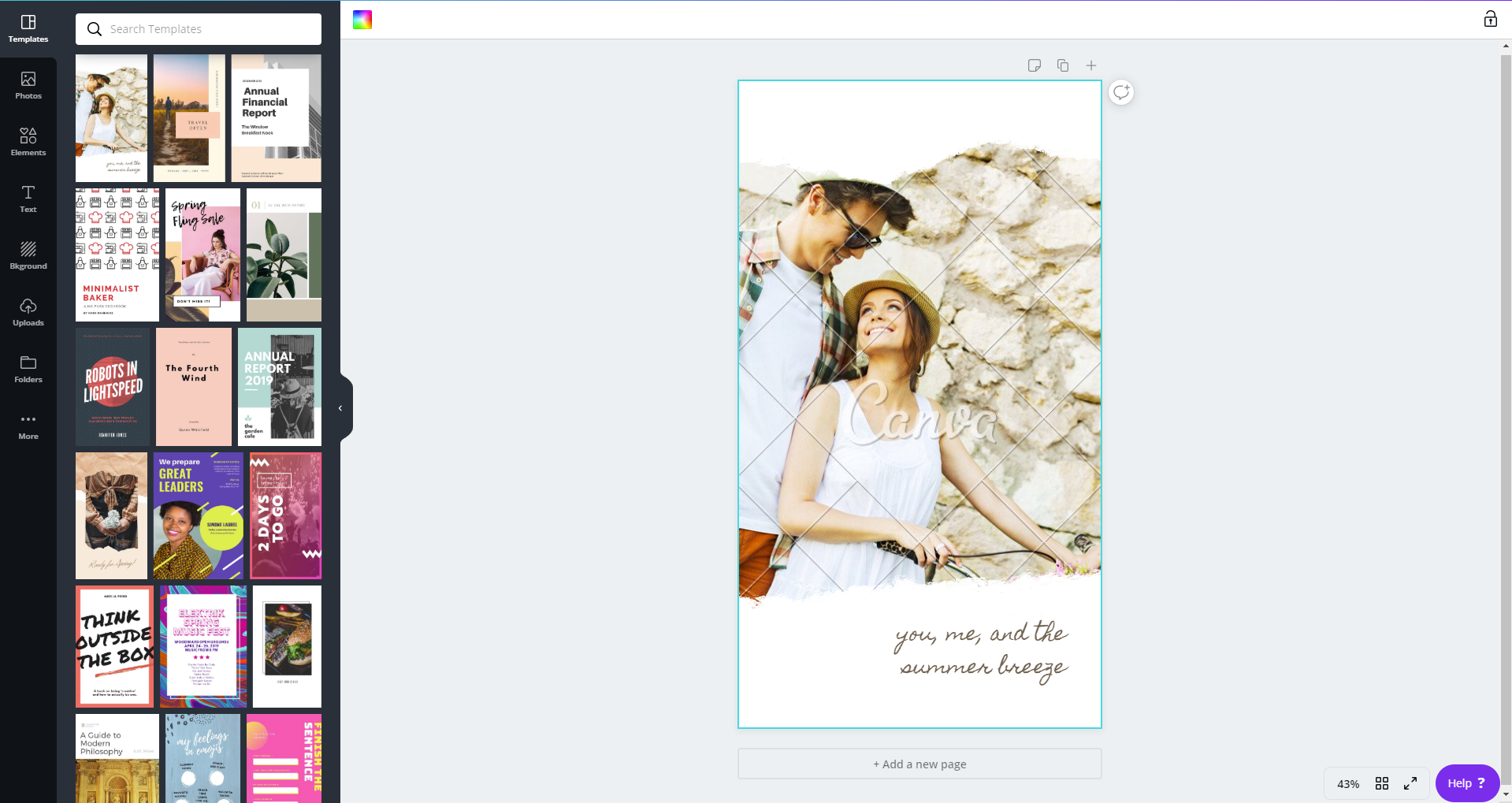Click the Search Templates field
Viewport: 1512px width, 803px height.
pyautogui.click(x=199, y=29)
